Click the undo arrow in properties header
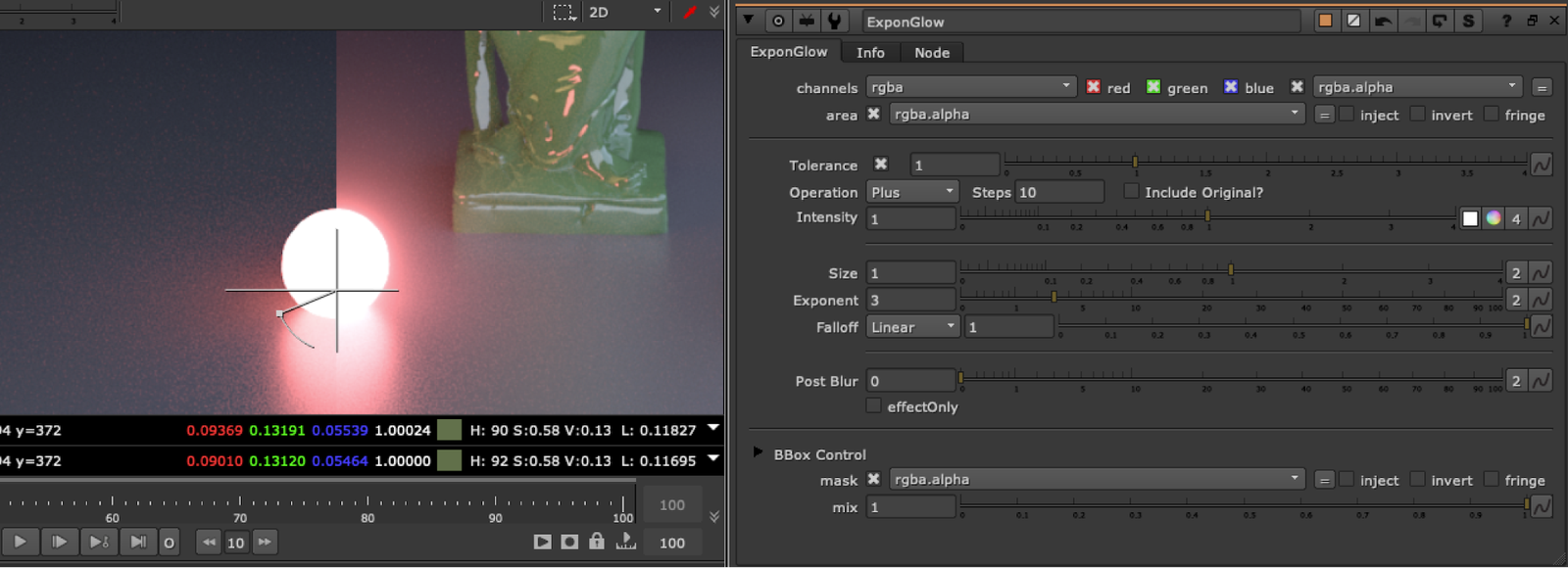The width and height of the screenshot is (1568, 568). tap(1383, 21)
